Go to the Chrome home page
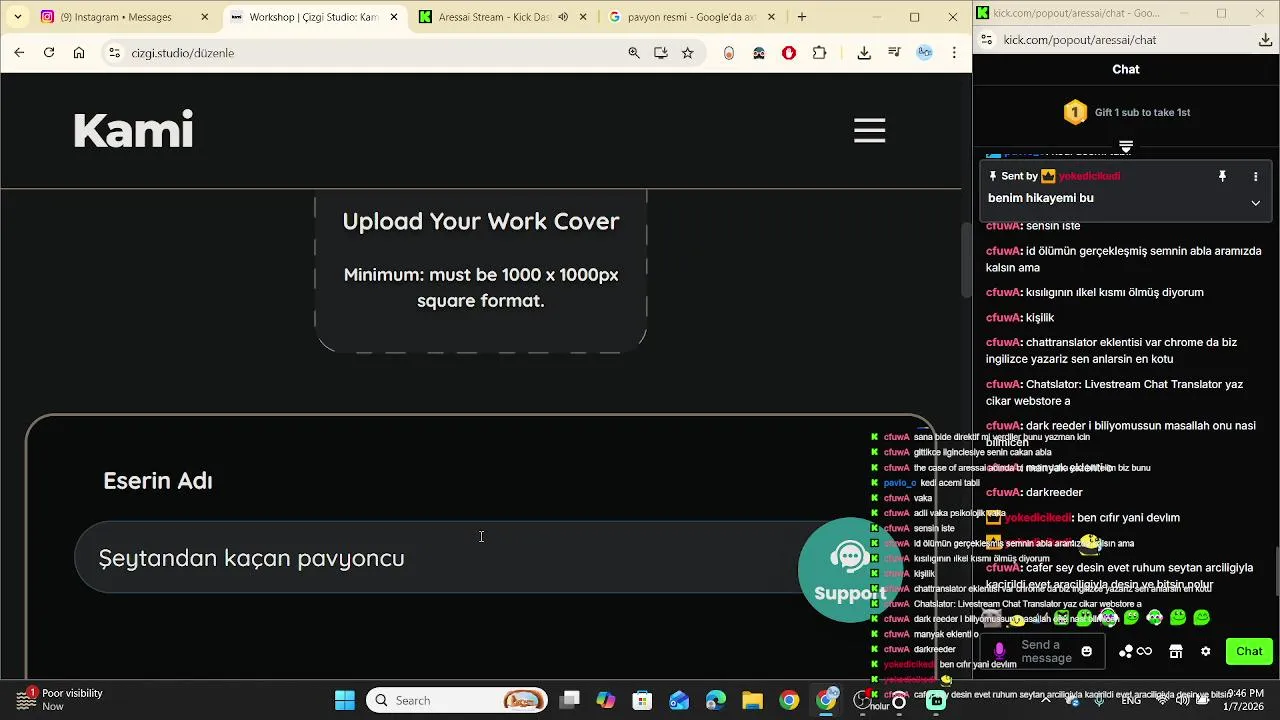Viewport: 1280px width, 720px height. tap(79, 53)
